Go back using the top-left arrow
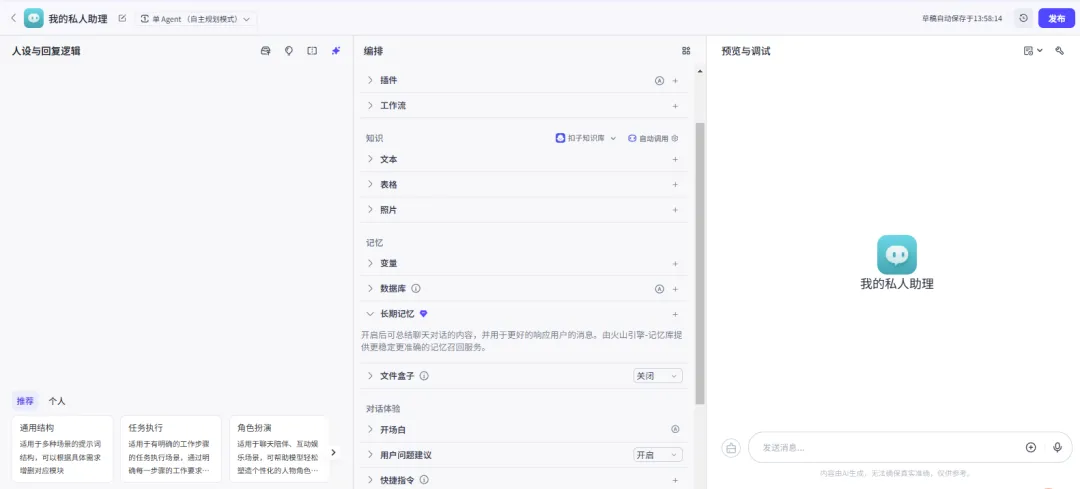Screen dimensions: 1080x489 (x=13, y=19)
